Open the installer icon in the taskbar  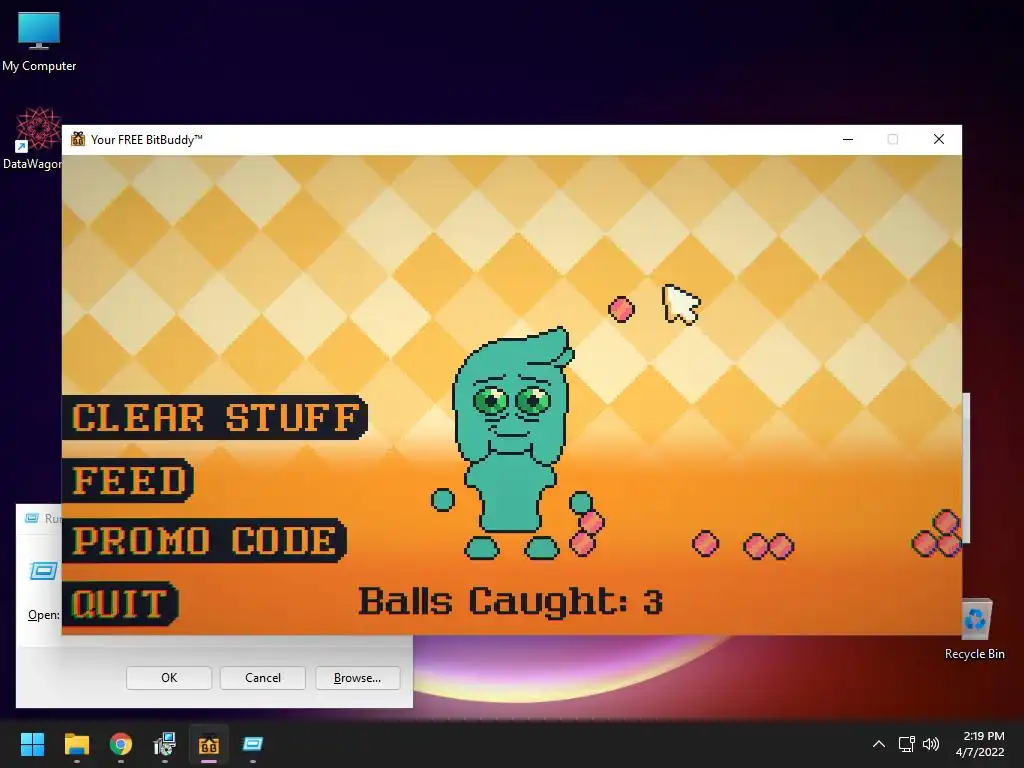tap(165, 744)
